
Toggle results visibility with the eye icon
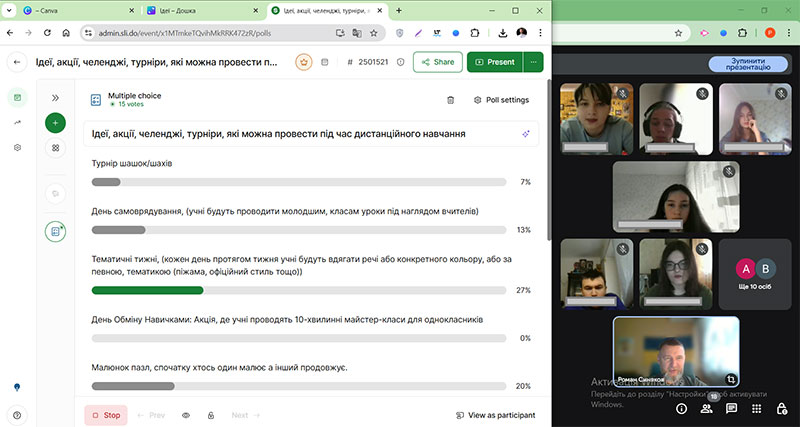coord(186,415)
